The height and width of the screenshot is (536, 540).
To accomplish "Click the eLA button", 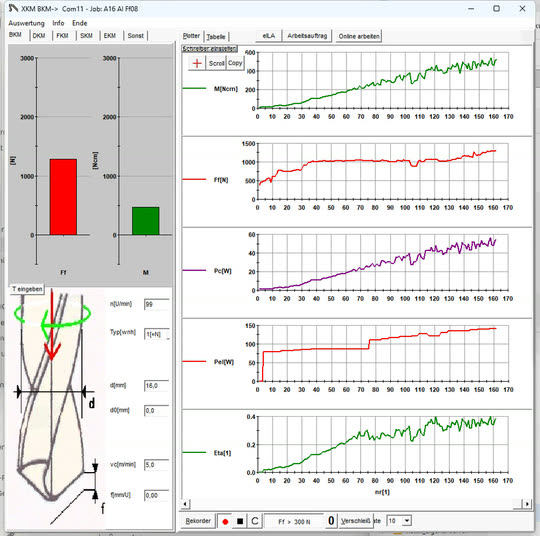I will [269, 36].
